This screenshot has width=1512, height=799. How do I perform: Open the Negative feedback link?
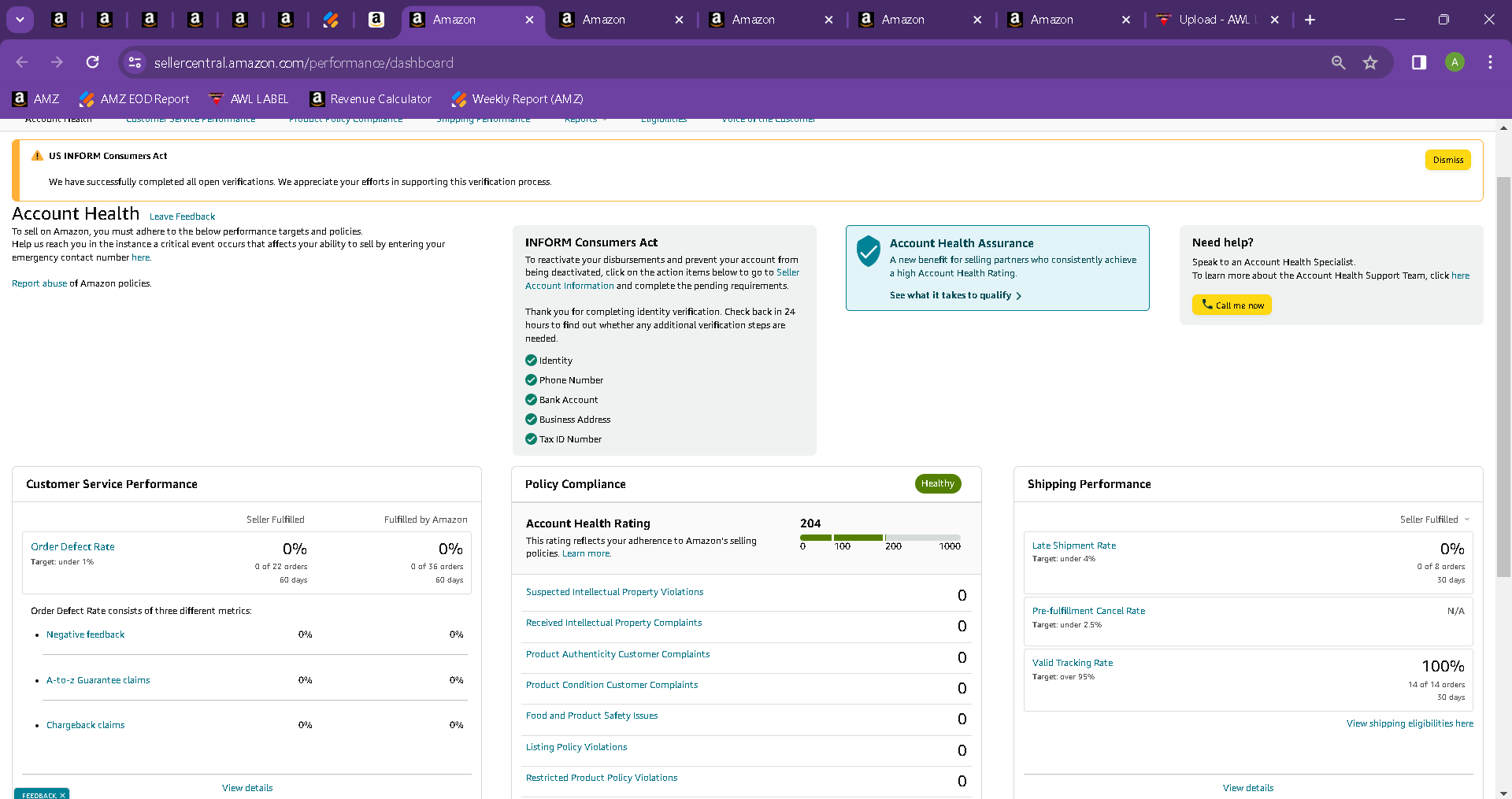[85, 634]
